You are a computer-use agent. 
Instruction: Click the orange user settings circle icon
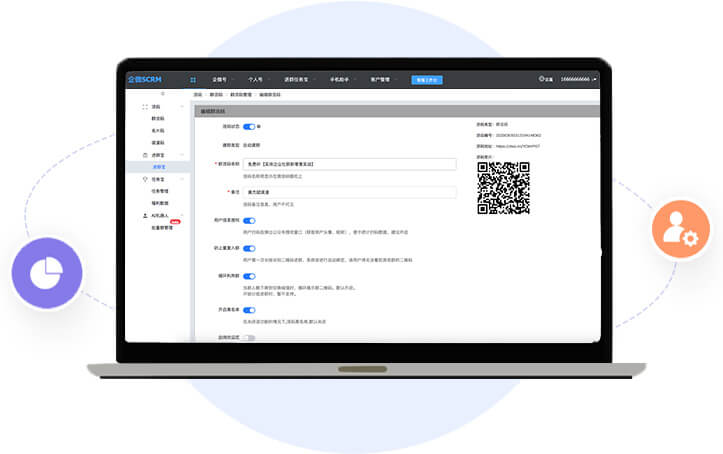coord(680,230)
